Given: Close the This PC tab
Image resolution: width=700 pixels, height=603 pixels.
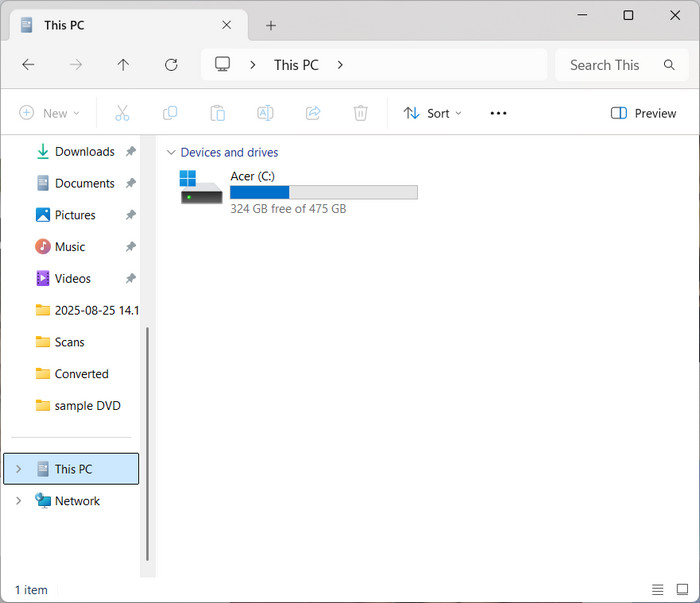Looking at the screenshot, I should (x=227, y=25).
